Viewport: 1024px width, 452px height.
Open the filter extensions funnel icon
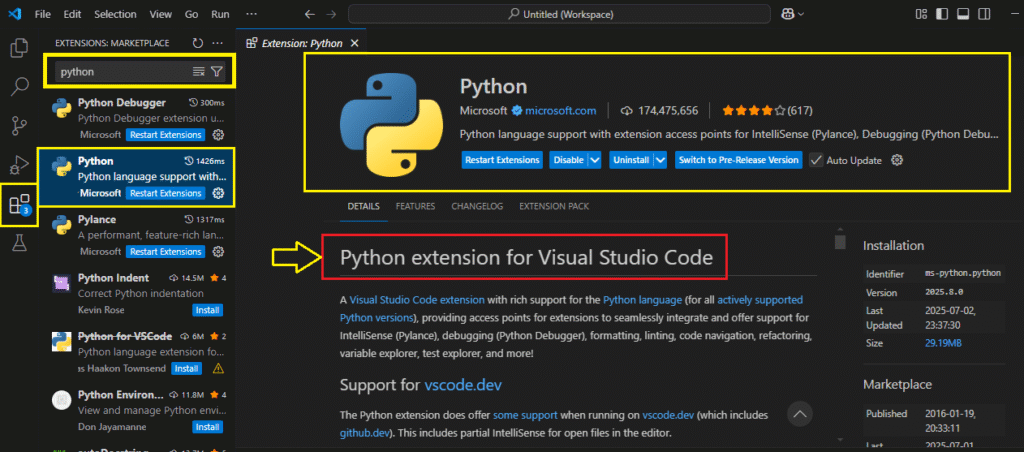(217, 72)
